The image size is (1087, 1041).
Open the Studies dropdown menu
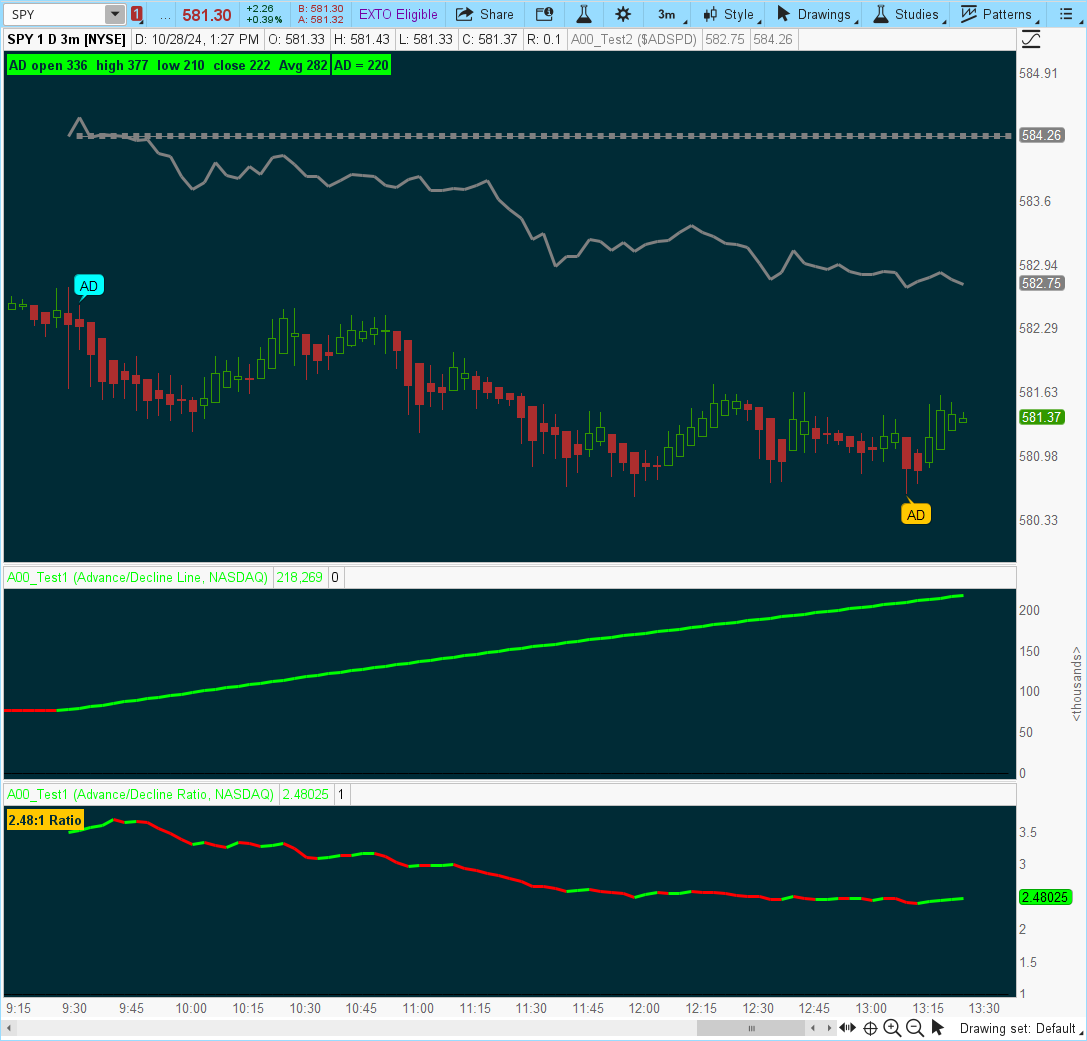click(908, 14)
